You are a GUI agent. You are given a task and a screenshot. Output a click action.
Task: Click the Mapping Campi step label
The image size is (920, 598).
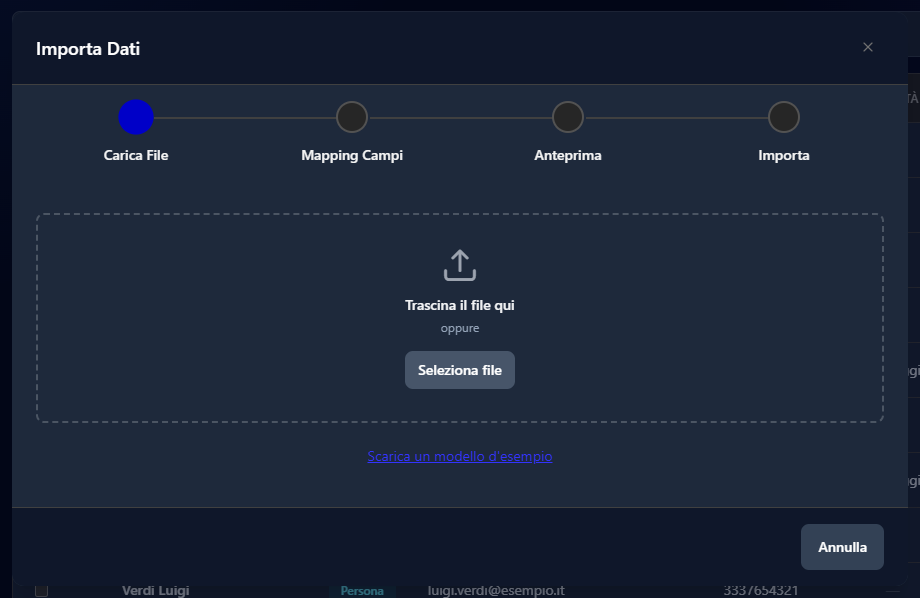click(352, 156)
